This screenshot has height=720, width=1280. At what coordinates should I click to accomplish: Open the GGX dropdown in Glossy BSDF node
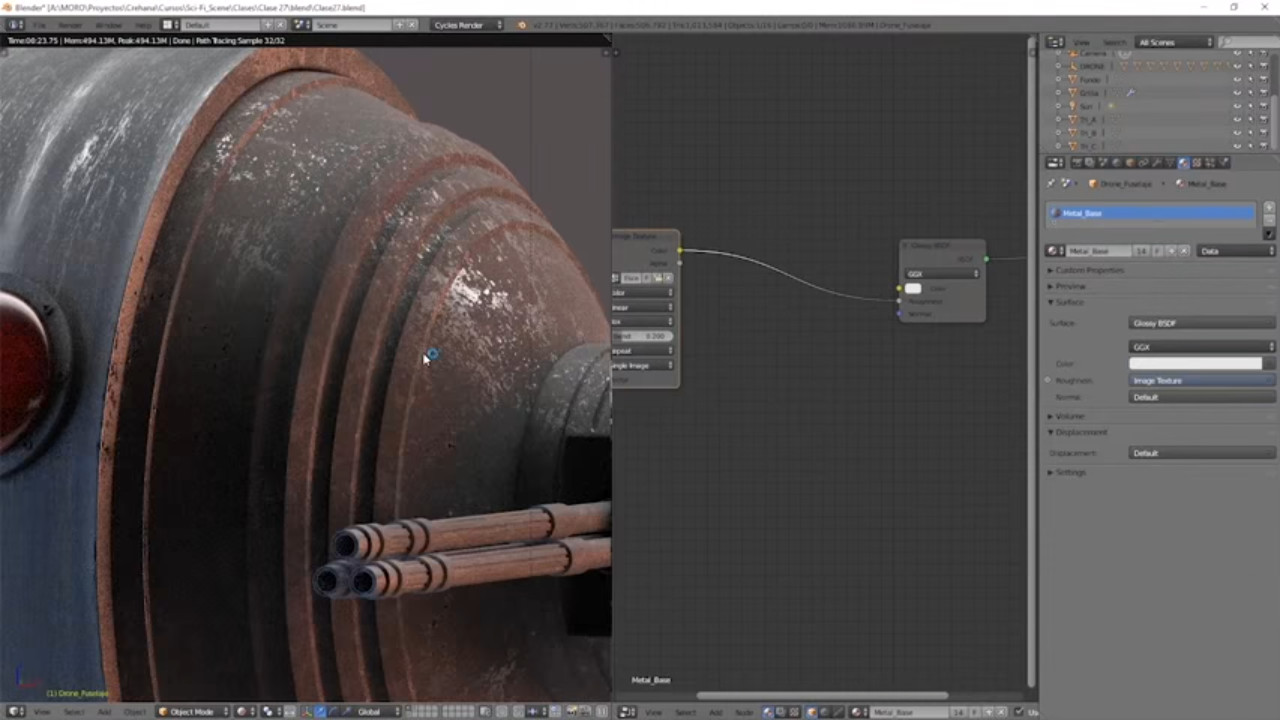(x=942, y=273)
